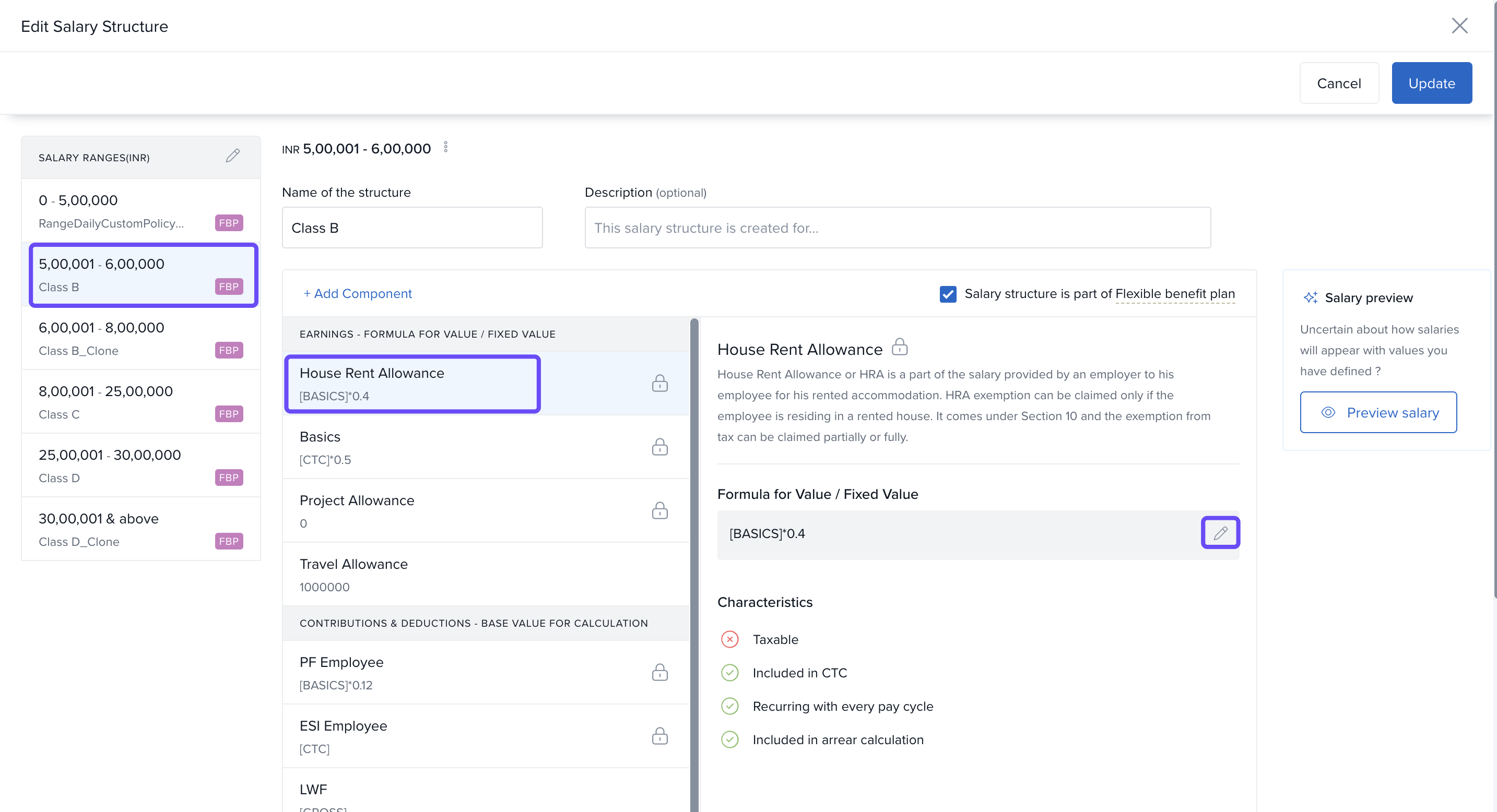Click the lock icon on ESI Employee row
1497x812 pixels.
click(659, 736)
